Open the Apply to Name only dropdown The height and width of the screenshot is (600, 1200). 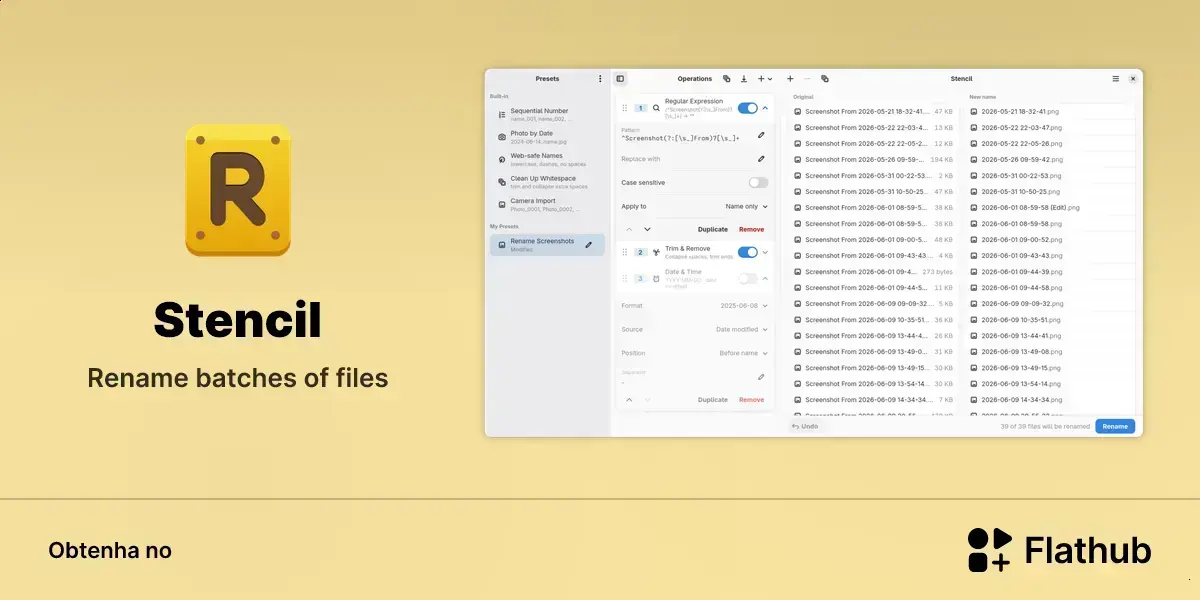coord(747,206)
